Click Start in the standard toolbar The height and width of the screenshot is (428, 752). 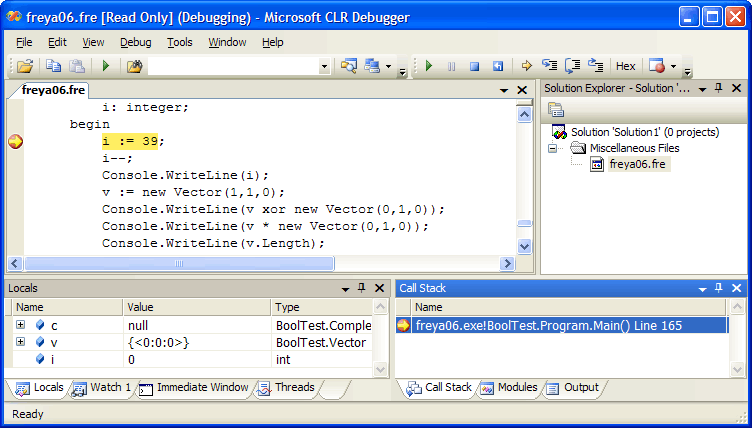click(106, 66)
